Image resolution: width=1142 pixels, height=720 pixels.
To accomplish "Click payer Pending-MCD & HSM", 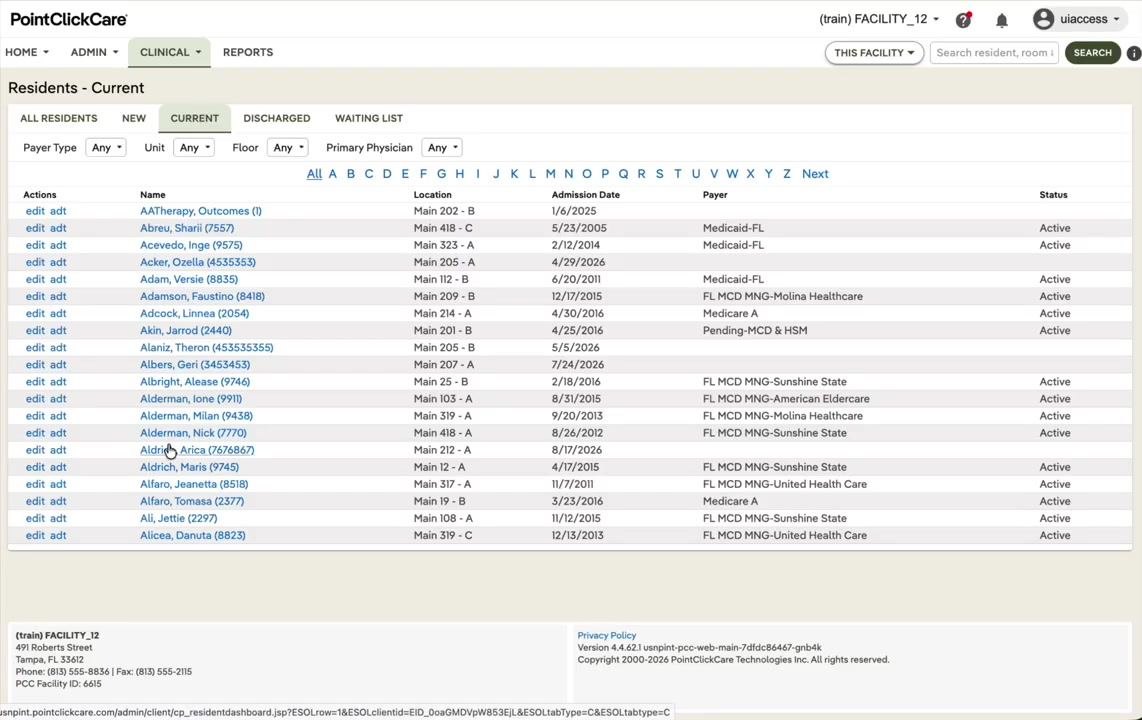I will tap(755, 331).
